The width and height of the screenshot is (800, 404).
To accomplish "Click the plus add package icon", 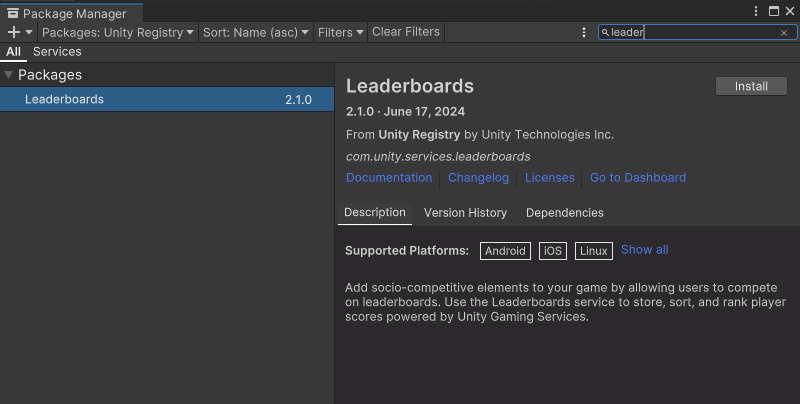I will click(14, 32).
